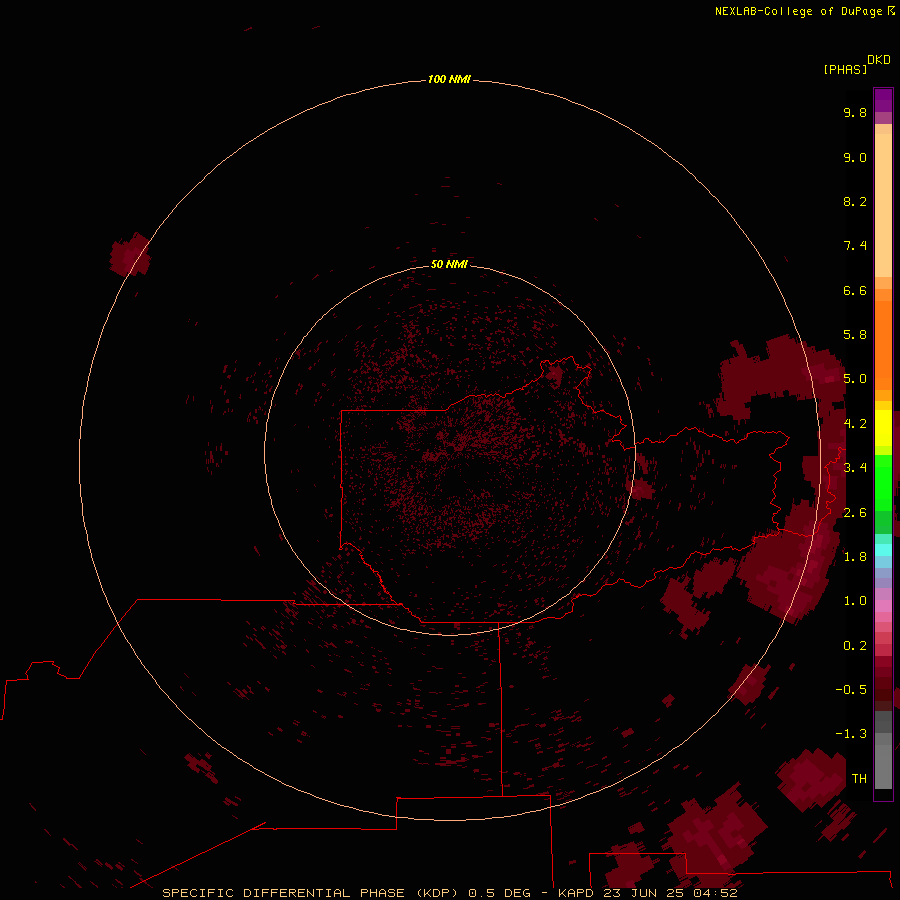The width and height of the screenshot is (900, 900).
Task: Click the 50 NMI range ring label
Action: pos(449,264)
